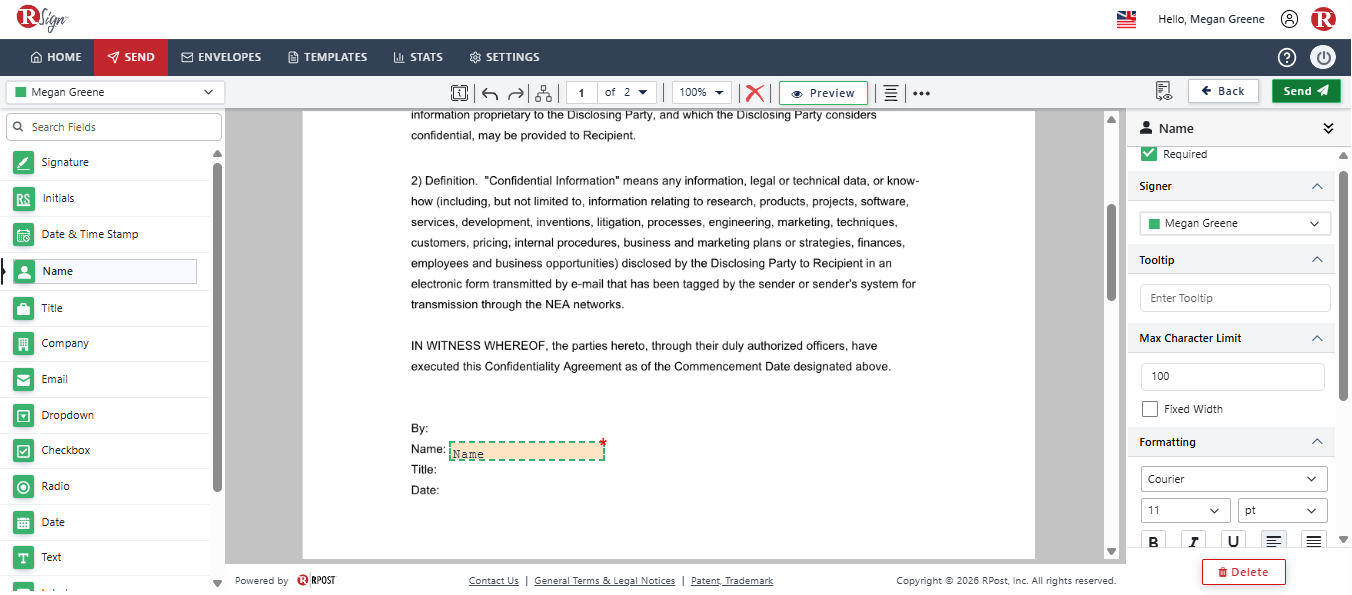This screenshot has height=595, width=1352.
Task: Open the ENVELOPES tab
Action: [221, 57]
